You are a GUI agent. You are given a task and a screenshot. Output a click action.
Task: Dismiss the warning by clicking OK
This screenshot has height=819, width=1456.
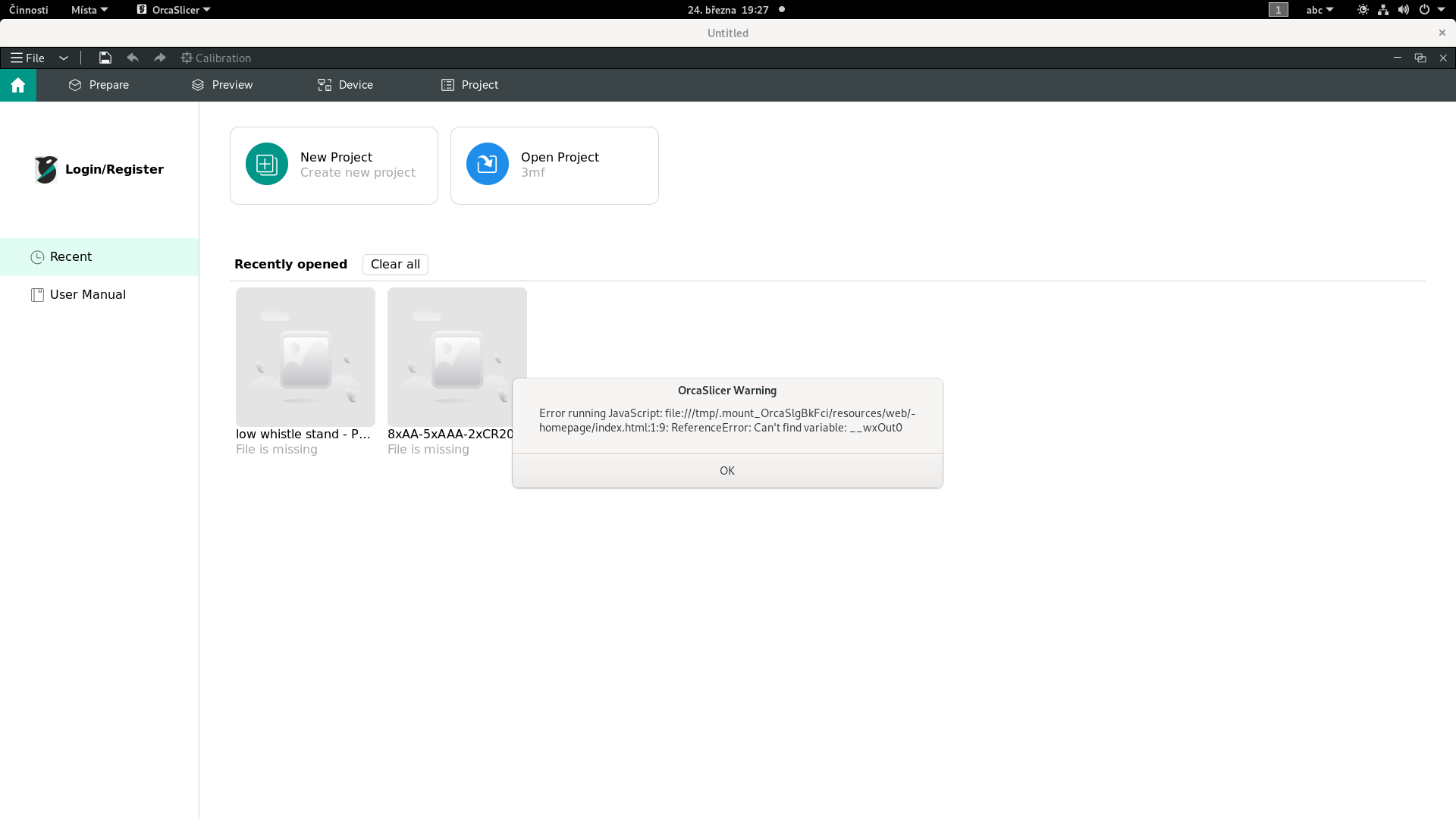click(726, 470)
